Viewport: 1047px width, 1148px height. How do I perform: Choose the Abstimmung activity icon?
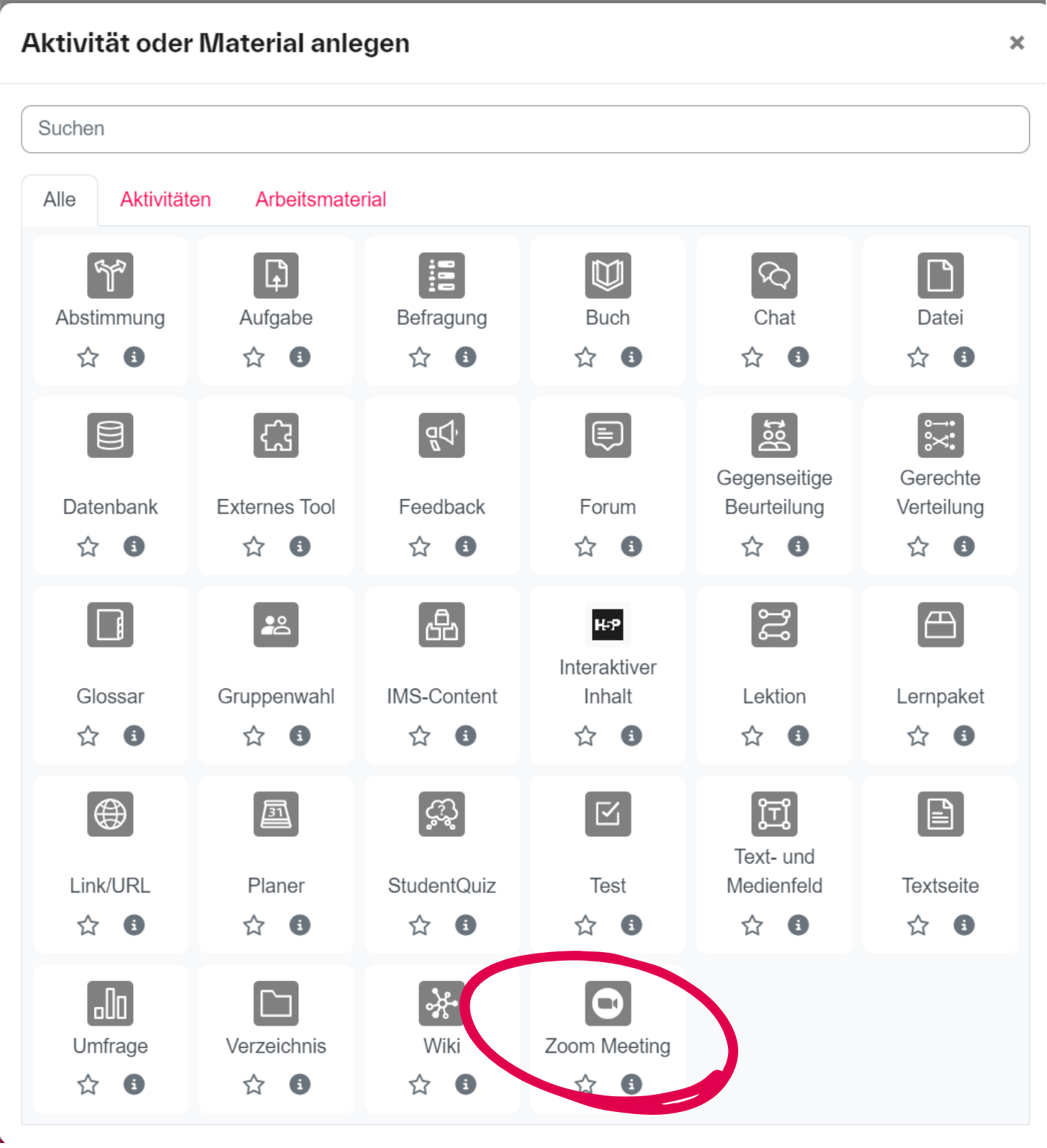[110, 275]
